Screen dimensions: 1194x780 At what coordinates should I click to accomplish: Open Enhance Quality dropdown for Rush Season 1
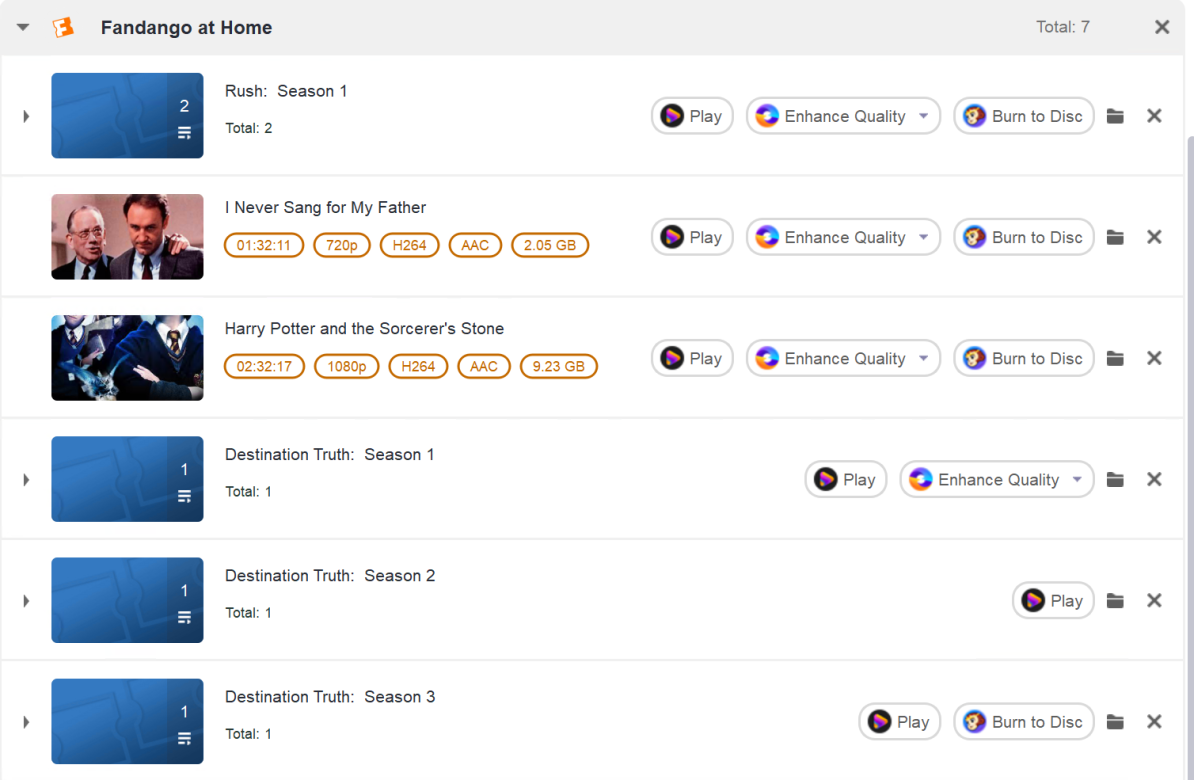tap(924, 116)
